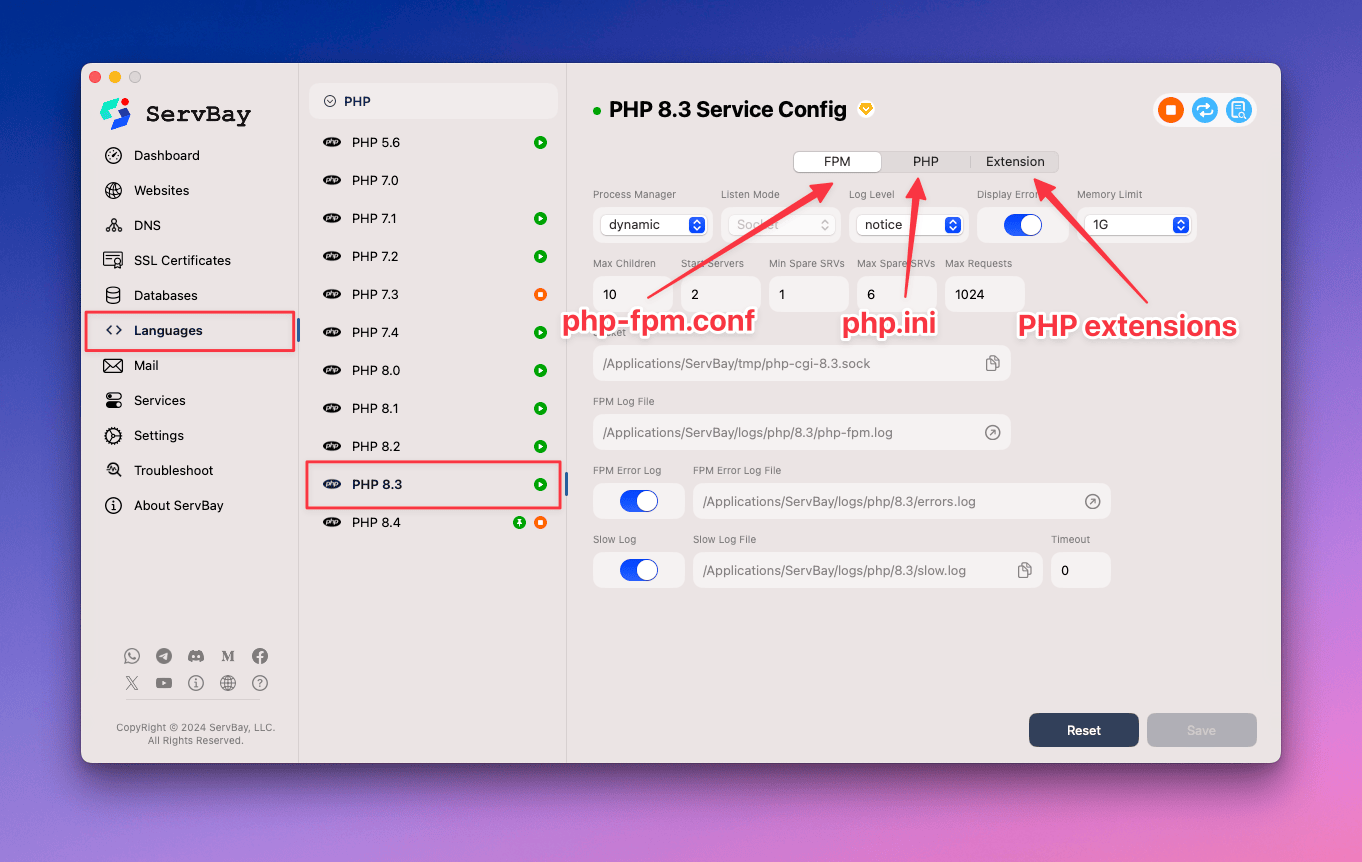Disable the FPM Error Log toggle
Viewport: 1362px width, 862px height.
[x=638, y=500]
